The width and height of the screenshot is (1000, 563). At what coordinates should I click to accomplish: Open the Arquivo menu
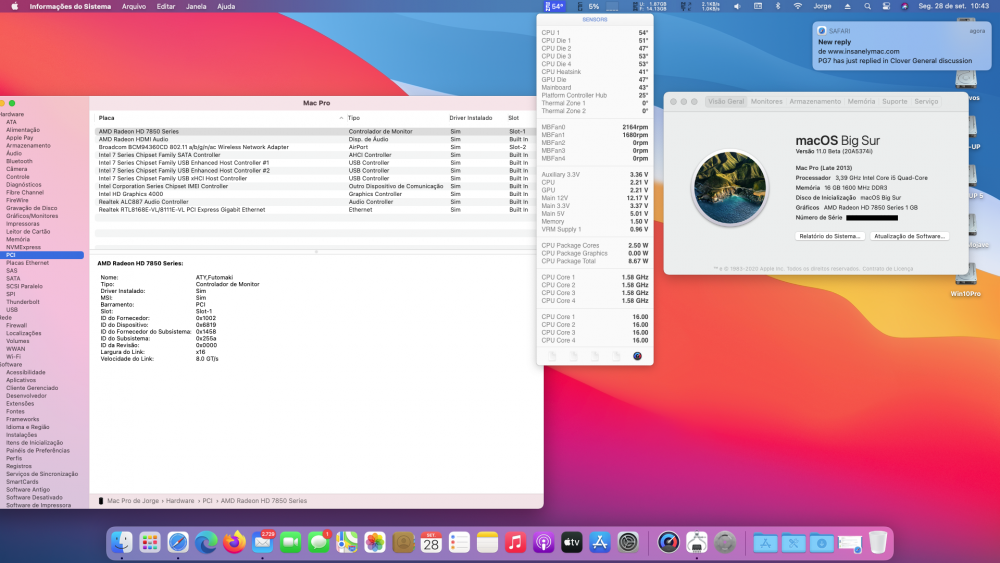pos(134,6)
